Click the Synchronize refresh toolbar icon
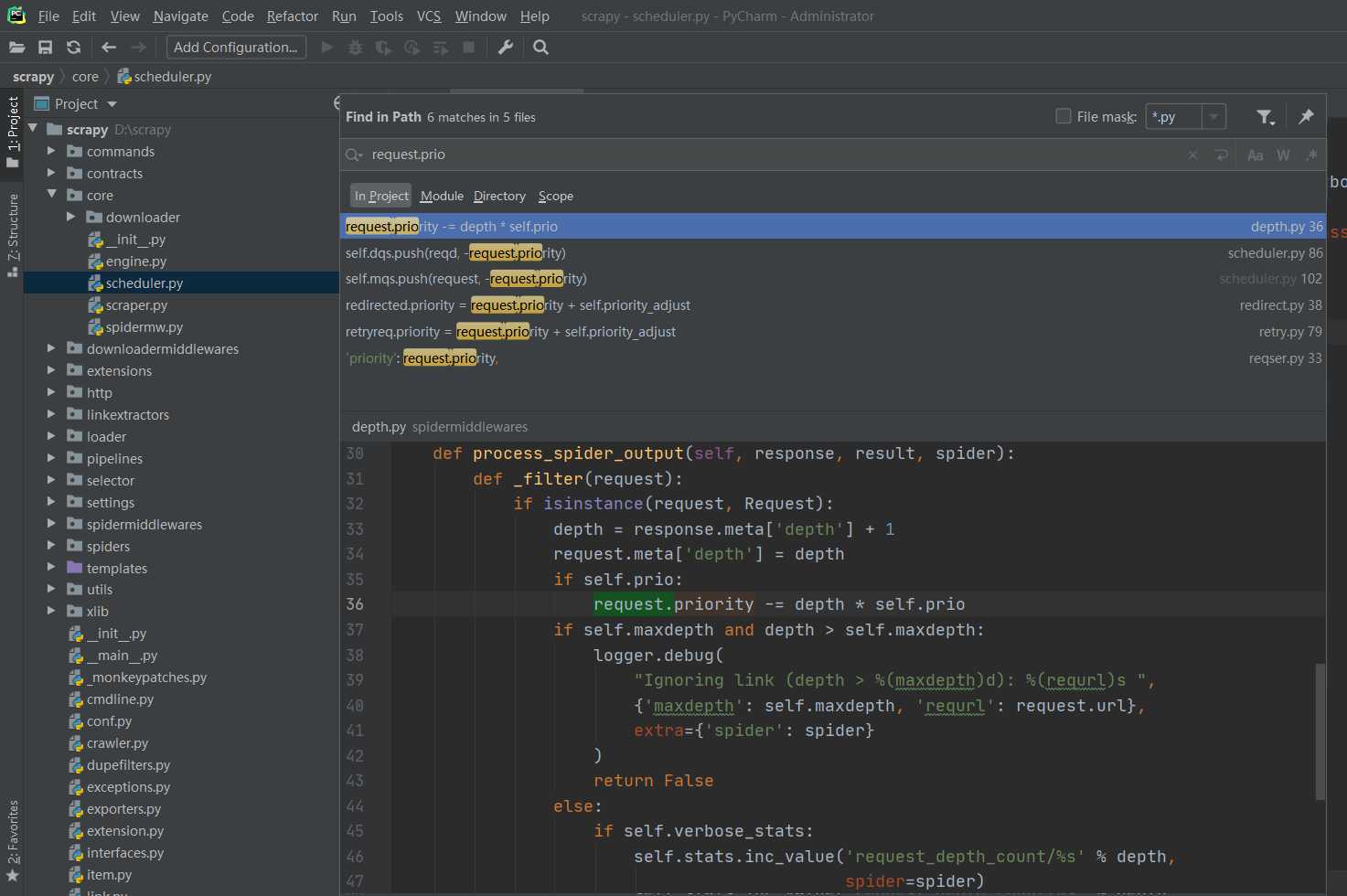Screen dimensions: 1347x896 tap(74, 48)
